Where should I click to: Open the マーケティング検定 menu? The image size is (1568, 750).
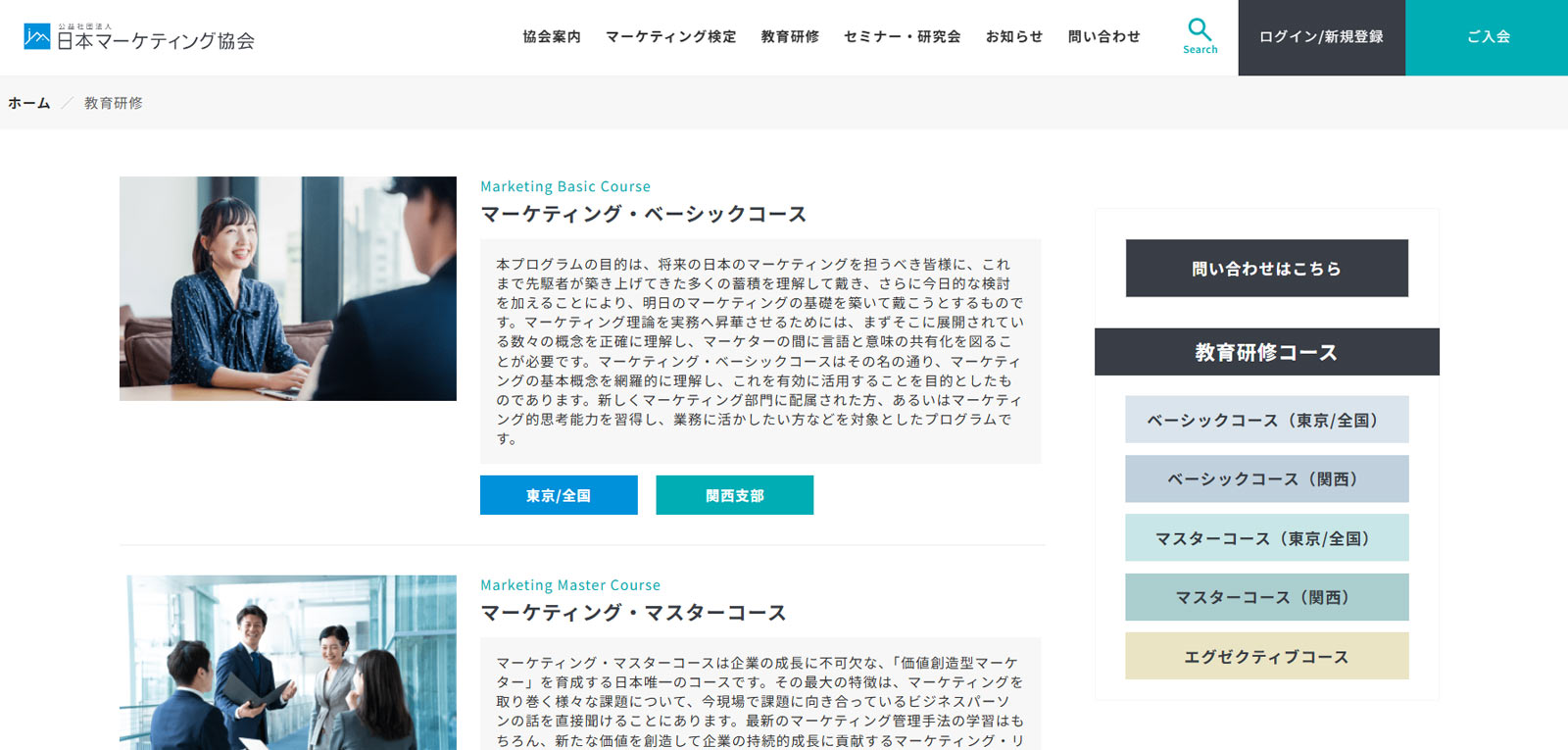(671, 36)
